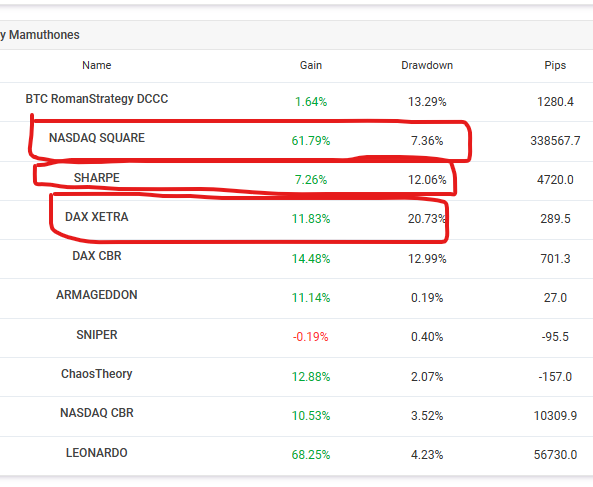
Task: Select the 56730.0 pips value
Action: pos(555,454)
